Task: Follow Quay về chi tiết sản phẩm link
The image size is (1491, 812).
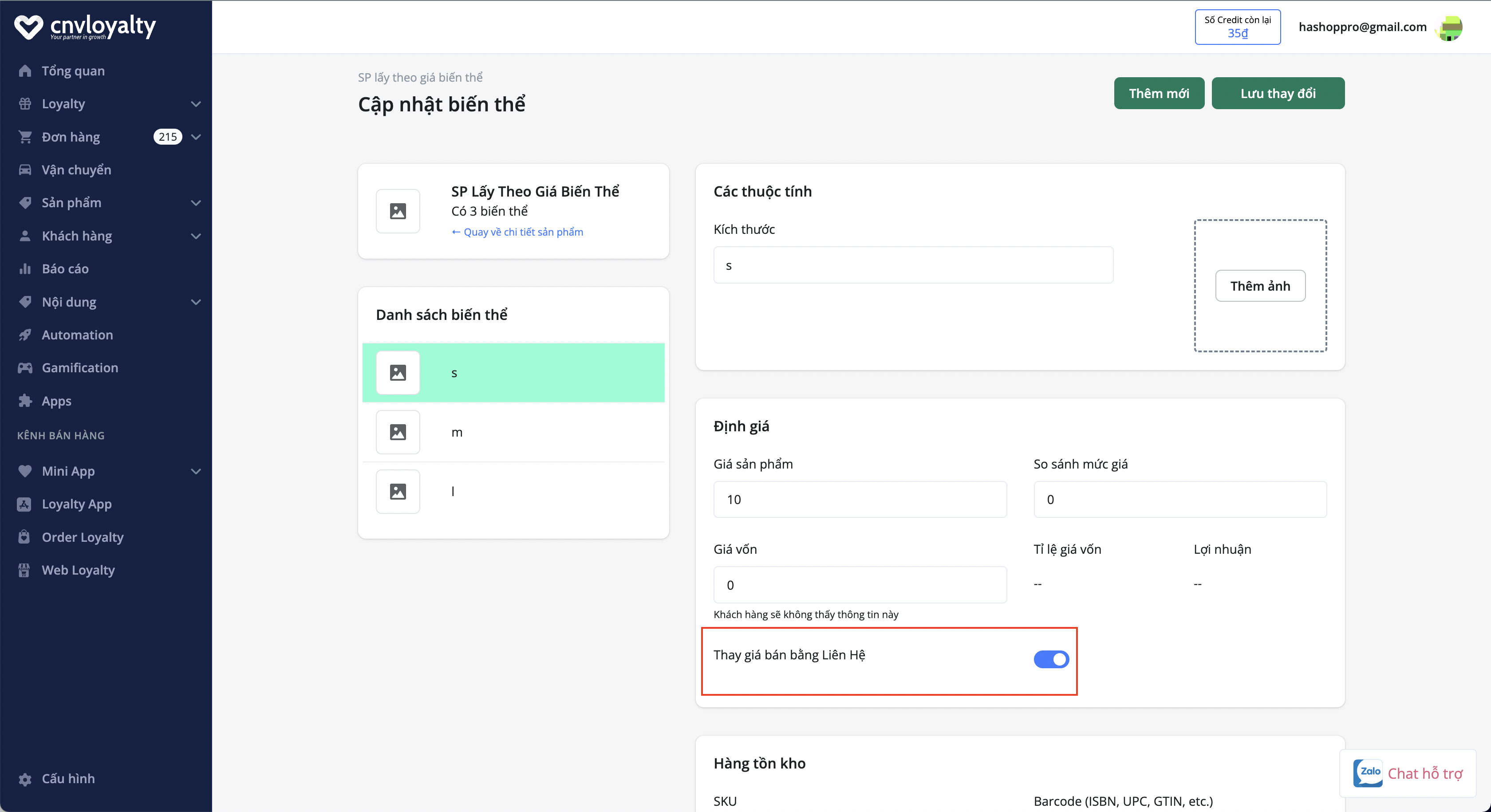Action: [517, 232]
